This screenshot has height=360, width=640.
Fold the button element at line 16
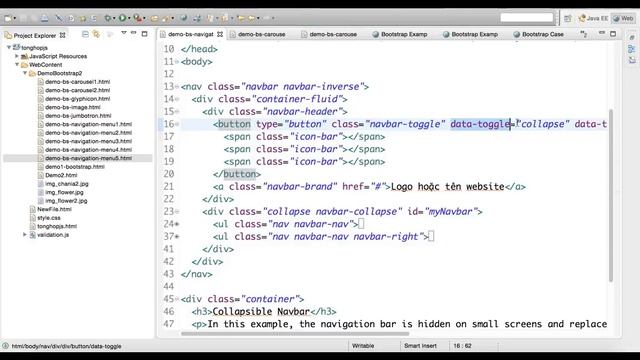point(177,124)
